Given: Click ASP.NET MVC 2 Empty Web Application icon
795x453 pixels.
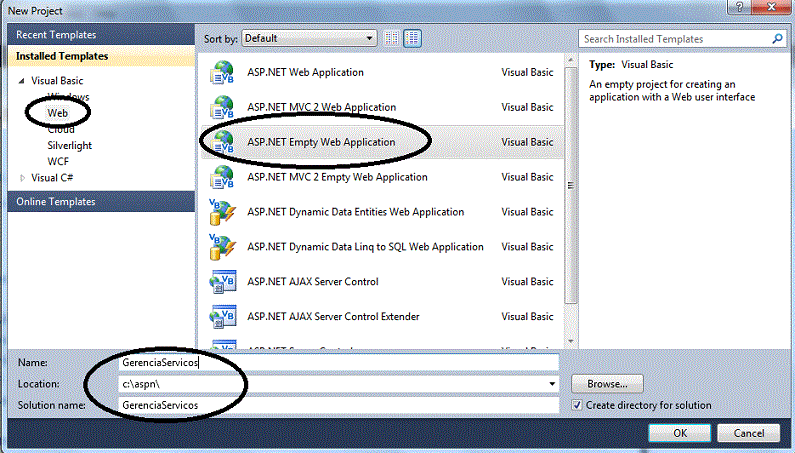Looking at the screenshot, I should [222, 177].
